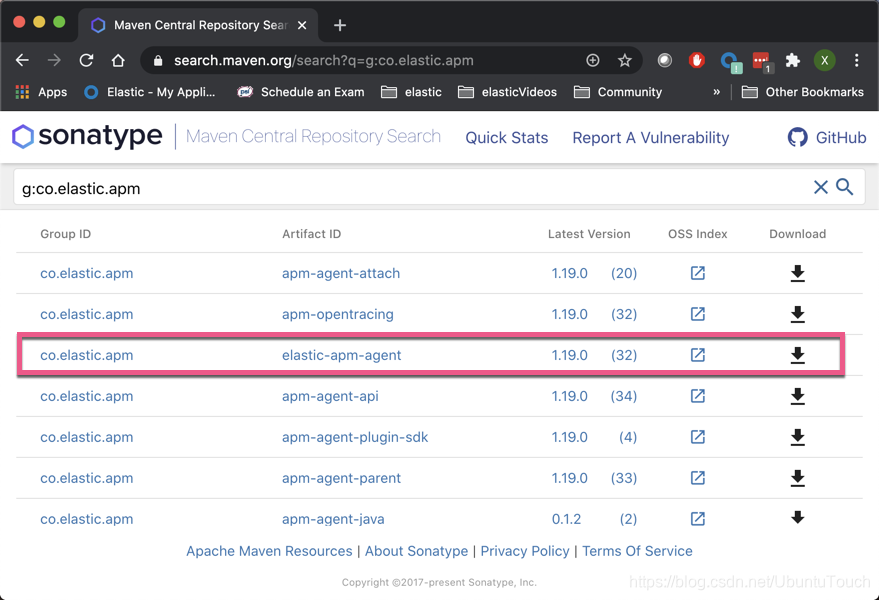The width and height of the screenshot is (879, 600).
Task: Clear the search query with X icon
Action: point(821,187)
